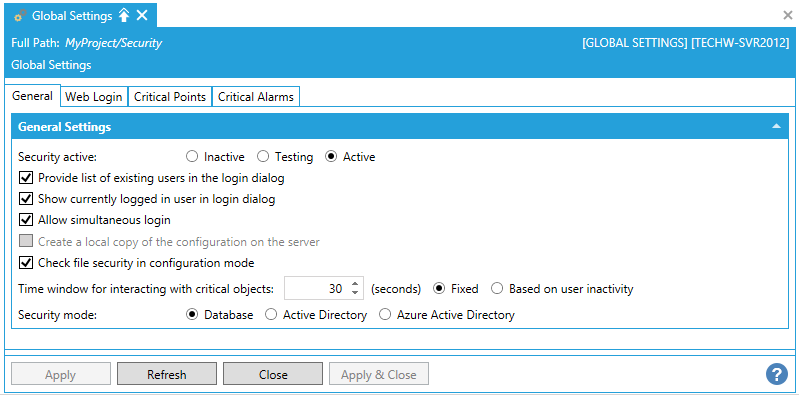Open the Critical Alarms tab
Screen dimensions: 799x397
click(256, 97)
